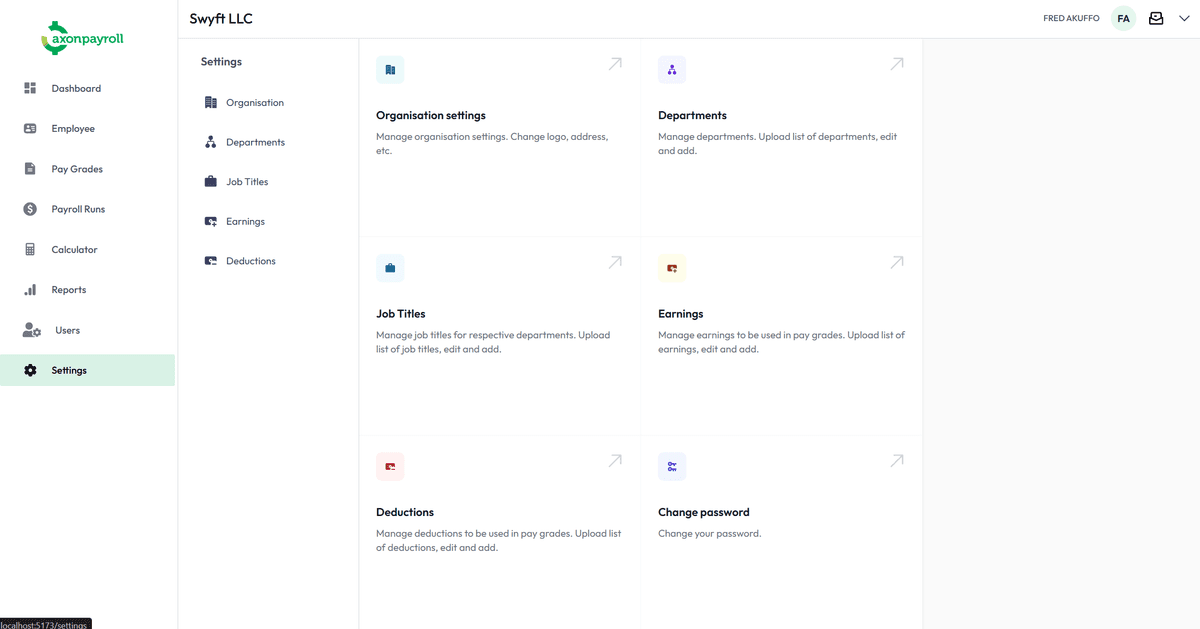Viewport: 1200px width, 629px height.
Task: Open the Departments card arrow
Action: 897,64
